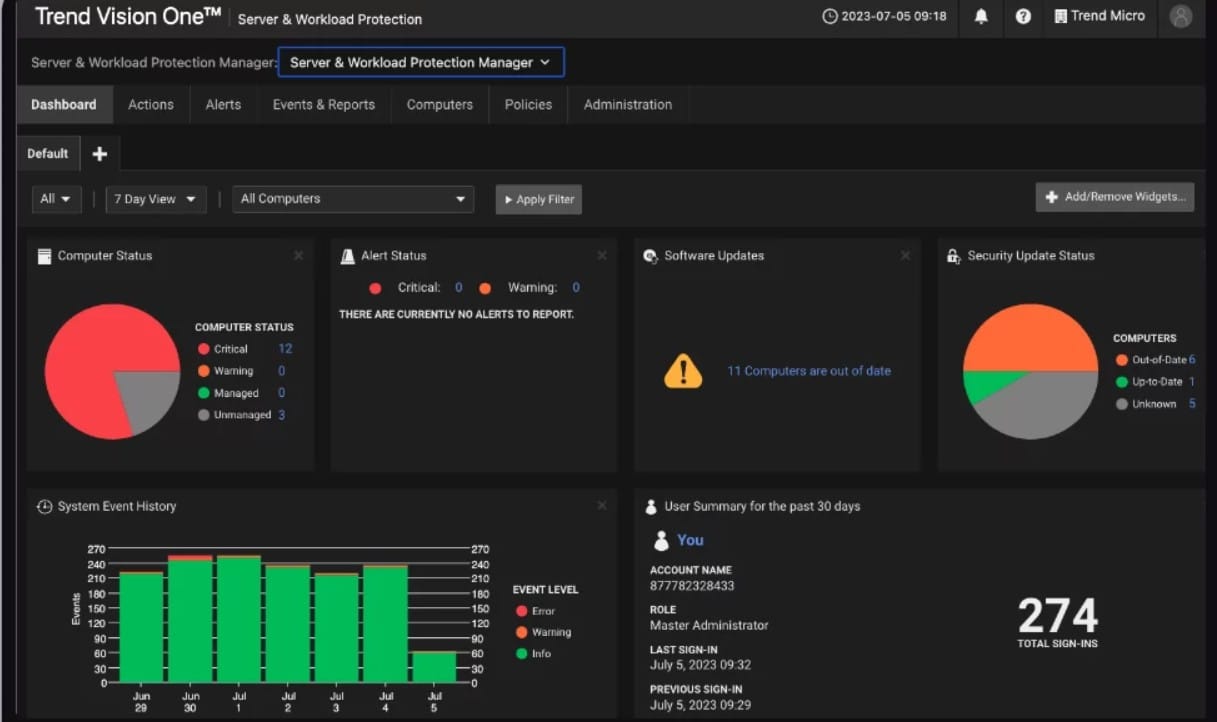Click the plus to add a new dashboard
The image size is (1217, 722).
tap(99, 153)
